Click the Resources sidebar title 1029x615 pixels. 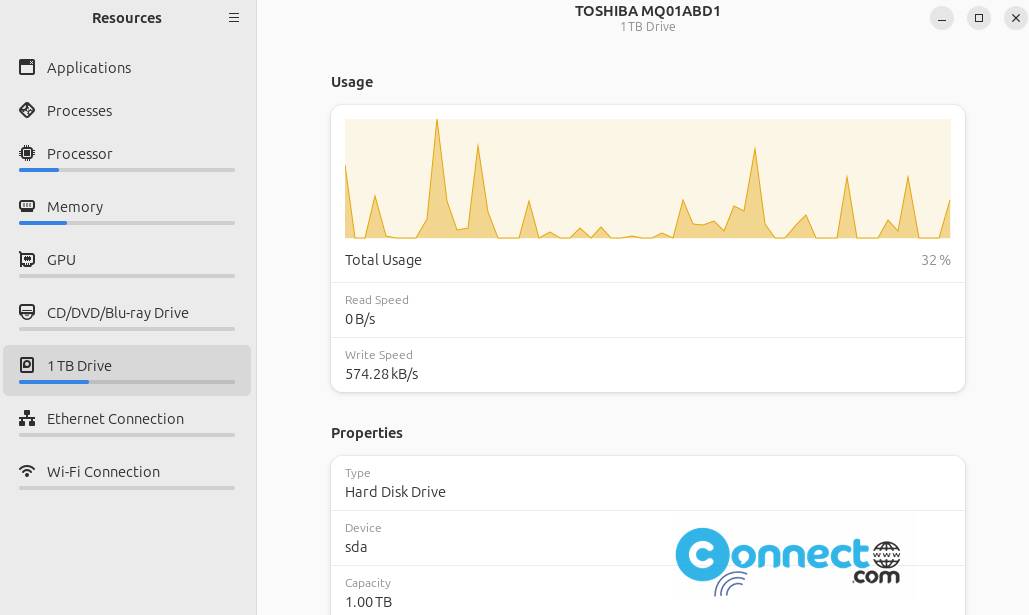pos(127,18)
